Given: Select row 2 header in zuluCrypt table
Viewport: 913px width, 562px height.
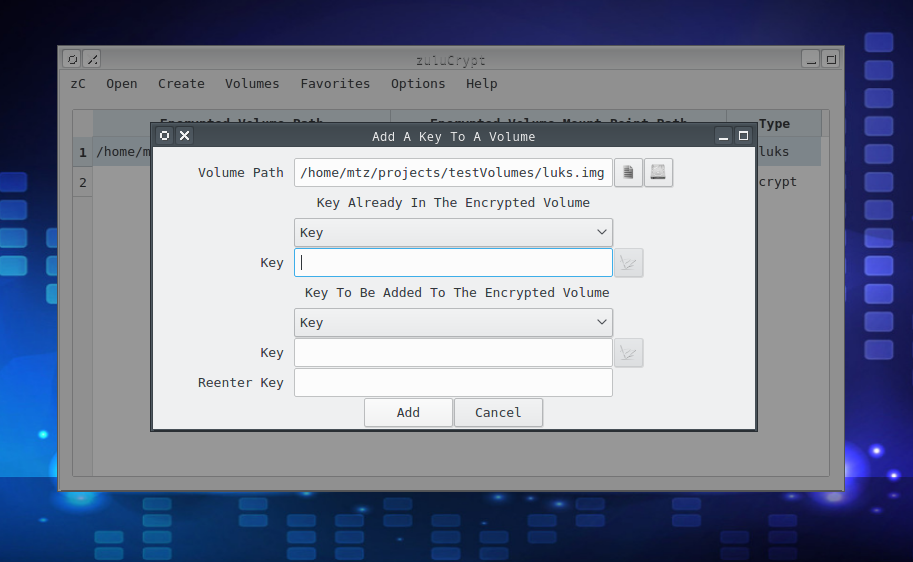Looking at the screenshot, I should 83,182.
